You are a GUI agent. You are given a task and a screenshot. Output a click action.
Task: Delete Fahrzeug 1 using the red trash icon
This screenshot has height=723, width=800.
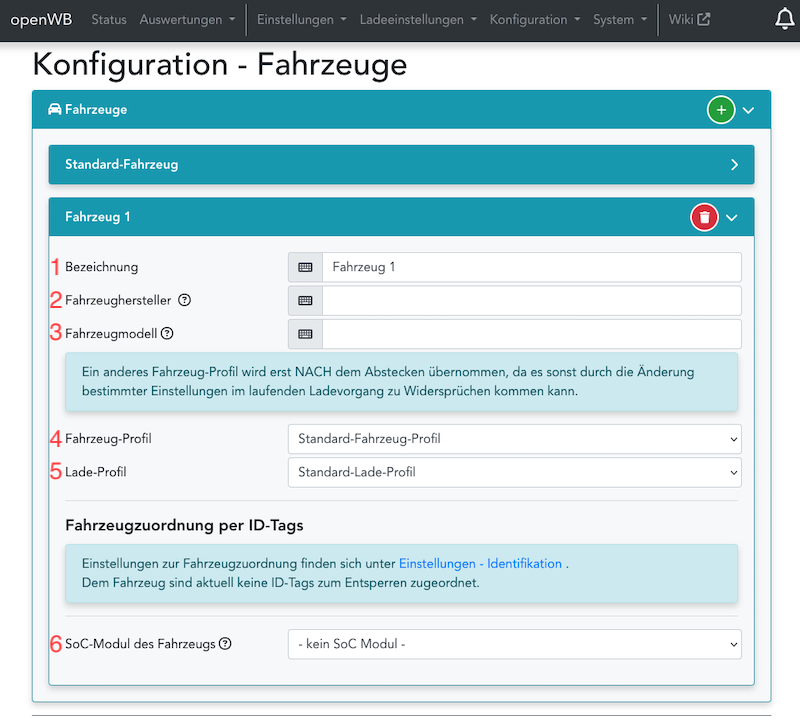[704, 216]
